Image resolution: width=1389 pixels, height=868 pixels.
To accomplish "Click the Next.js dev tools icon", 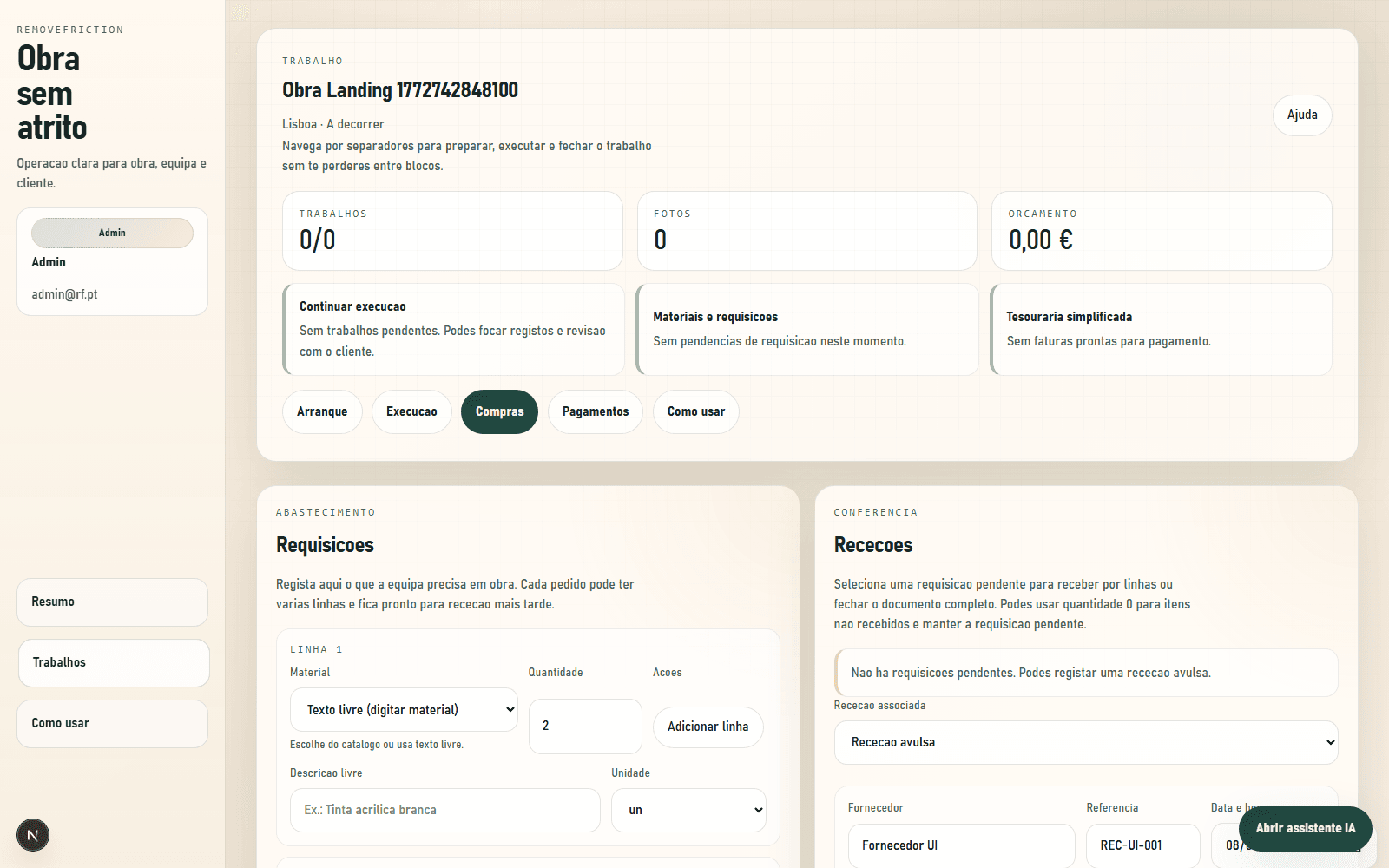I will (x=33, y=835).
